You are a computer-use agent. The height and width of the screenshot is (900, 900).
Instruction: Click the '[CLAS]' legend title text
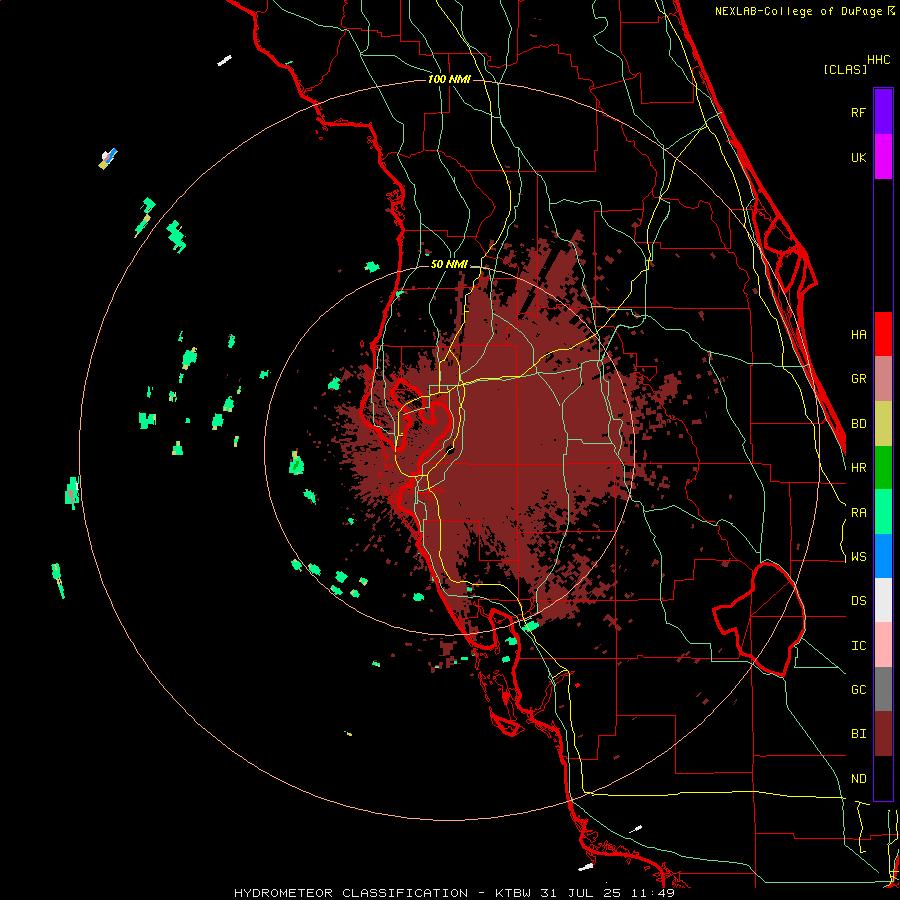[x=845, y=69]
